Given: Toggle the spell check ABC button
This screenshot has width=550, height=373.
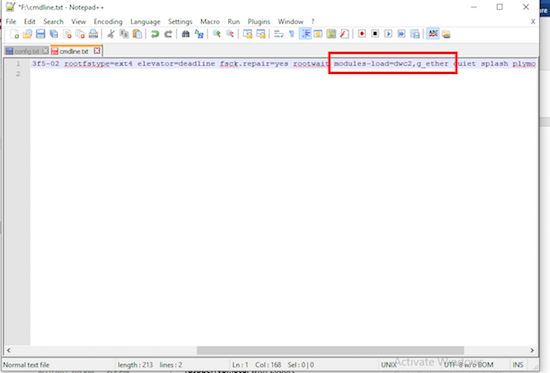Looking at the screenshot, I should coord(433,34).
